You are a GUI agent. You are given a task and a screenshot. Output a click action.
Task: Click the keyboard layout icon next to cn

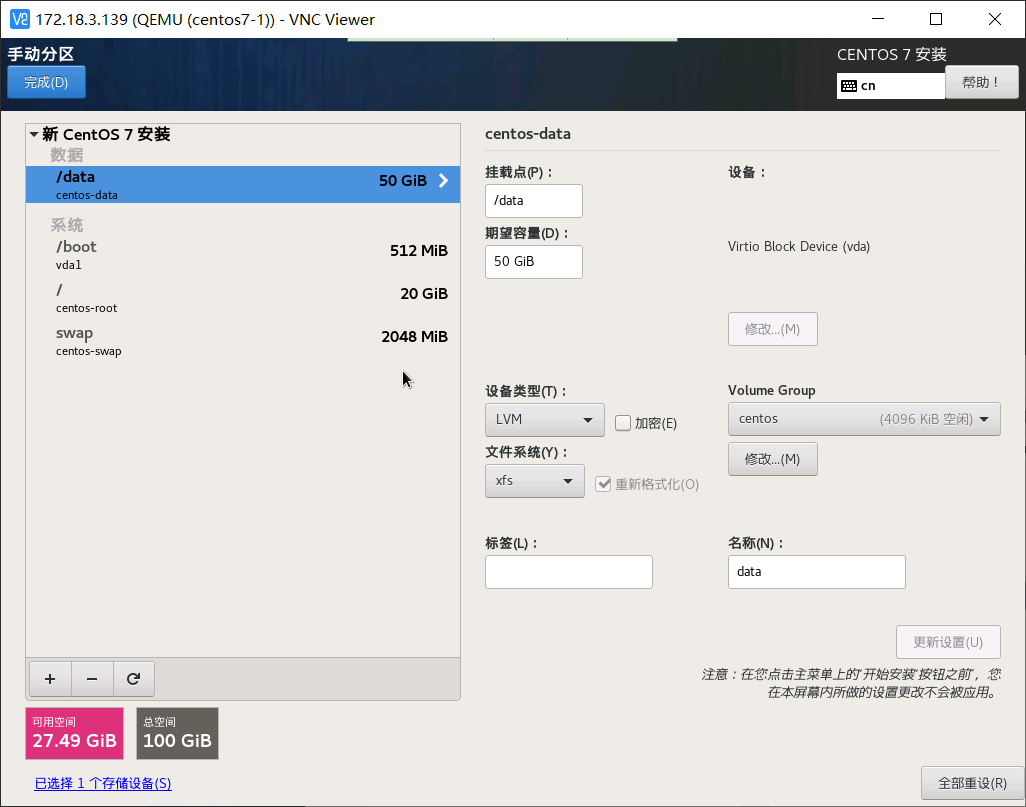[849, 86]
